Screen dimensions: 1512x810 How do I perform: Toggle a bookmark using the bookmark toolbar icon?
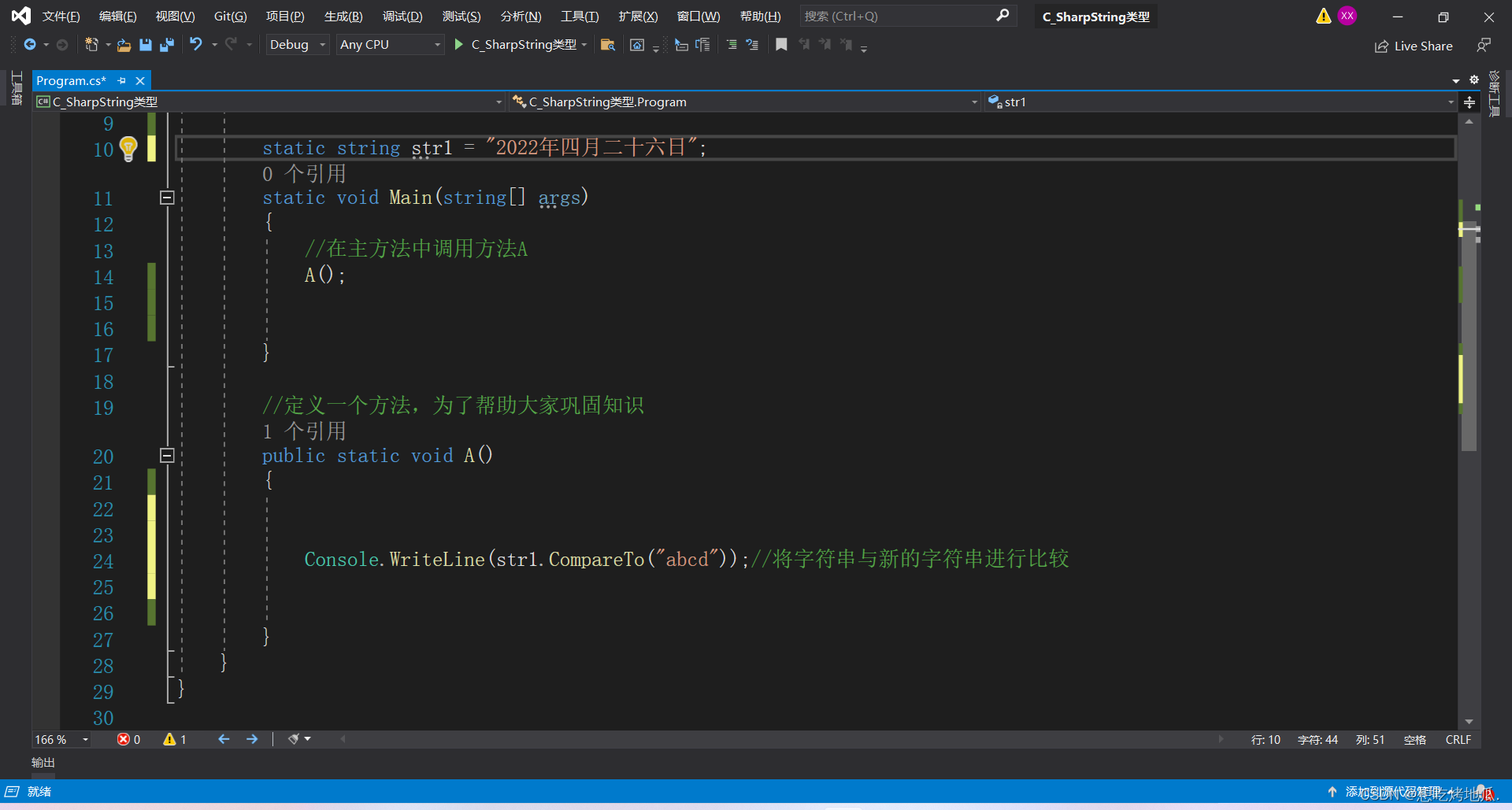[781, 45]
